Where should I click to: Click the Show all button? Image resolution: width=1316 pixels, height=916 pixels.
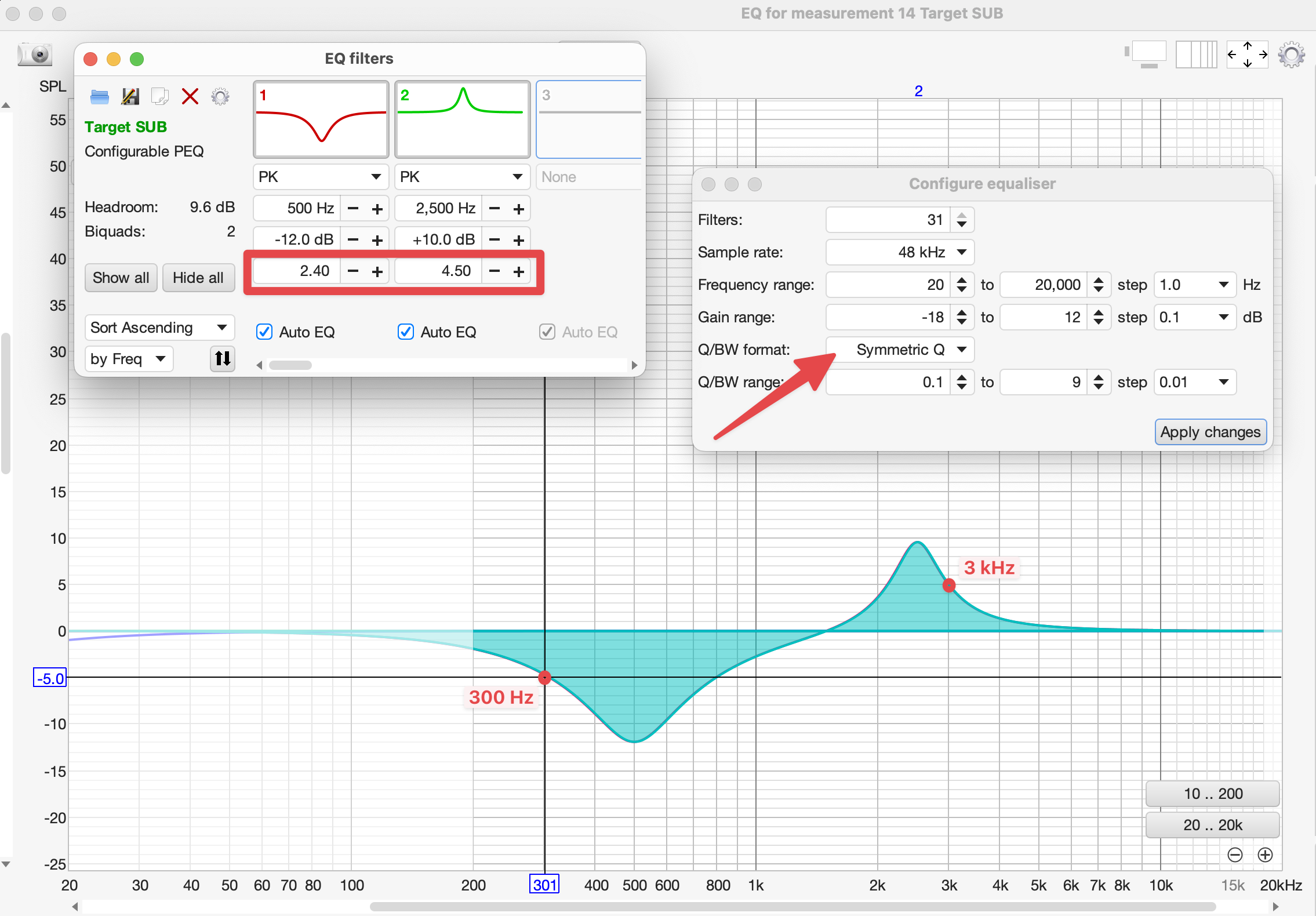click(x=121, y=278)
